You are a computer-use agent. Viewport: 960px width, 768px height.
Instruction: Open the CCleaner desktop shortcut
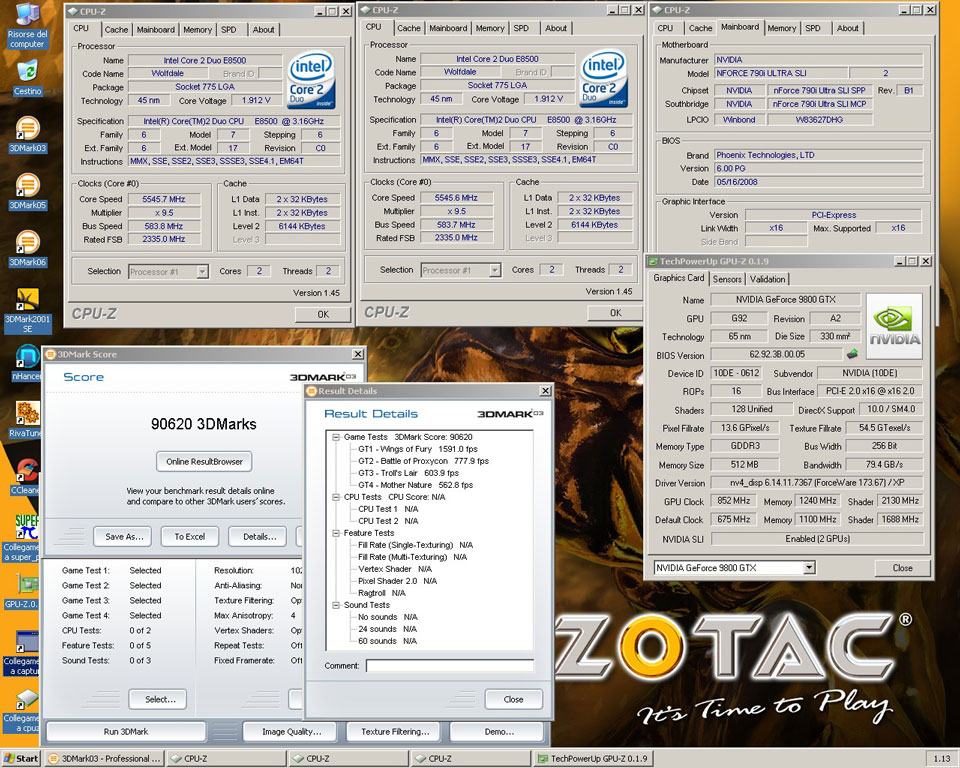click(x=26, y=477)
